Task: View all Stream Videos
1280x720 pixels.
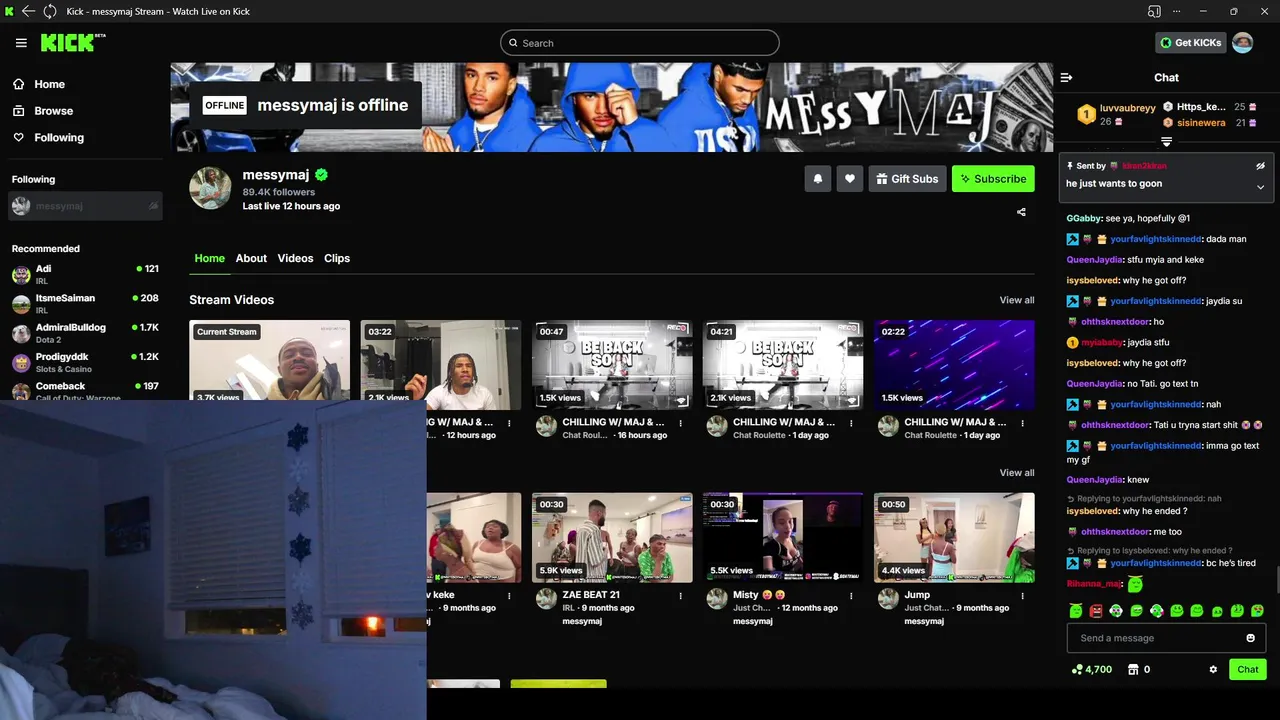Action: [x=1017, y=300]
